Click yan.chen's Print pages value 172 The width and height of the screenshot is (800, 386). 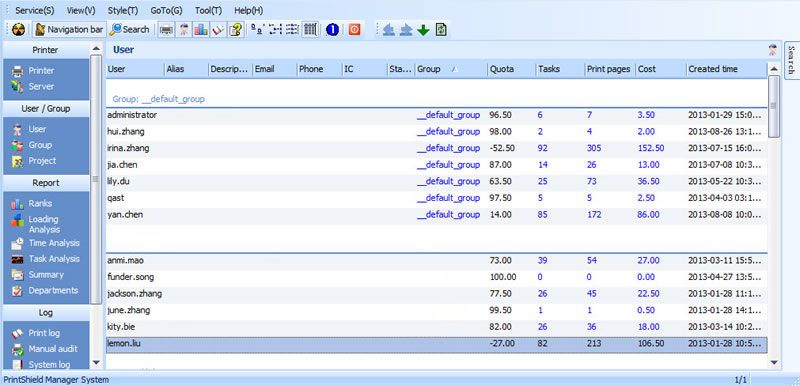[x=594, y=215]
